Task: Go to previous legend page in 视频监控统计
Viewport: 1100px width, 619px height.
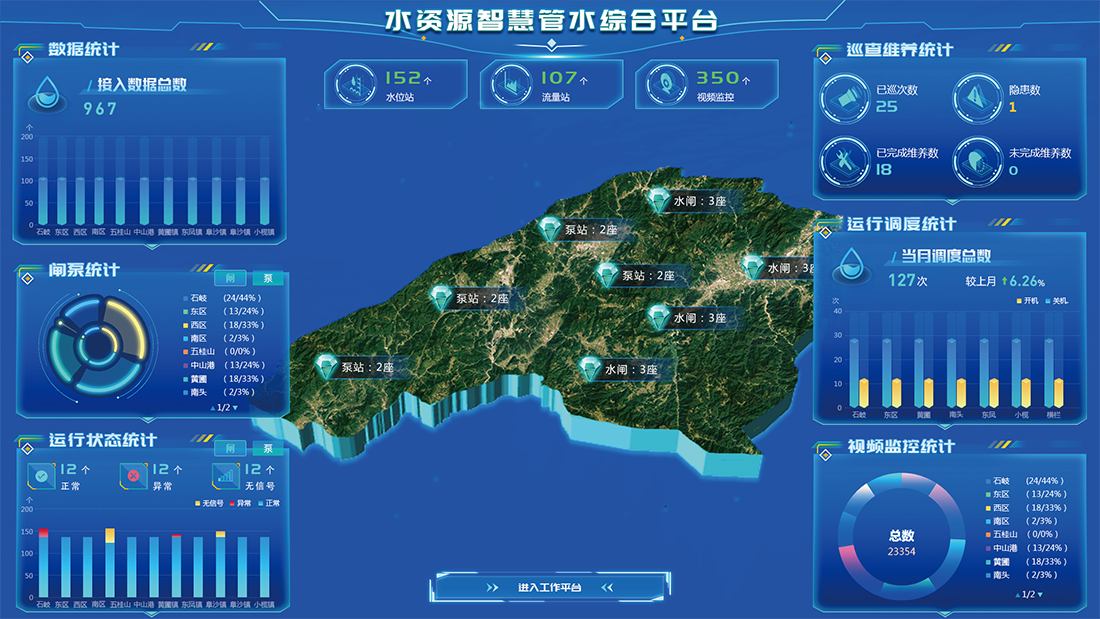Action: click(1017, 595)
